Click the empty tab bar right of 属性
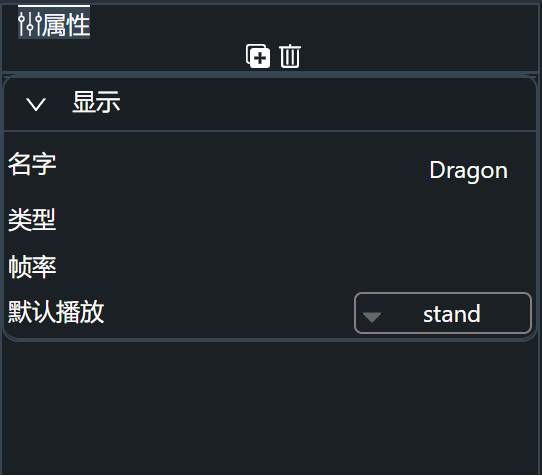Viewport: 542px width, 476px height. [311, 22]
